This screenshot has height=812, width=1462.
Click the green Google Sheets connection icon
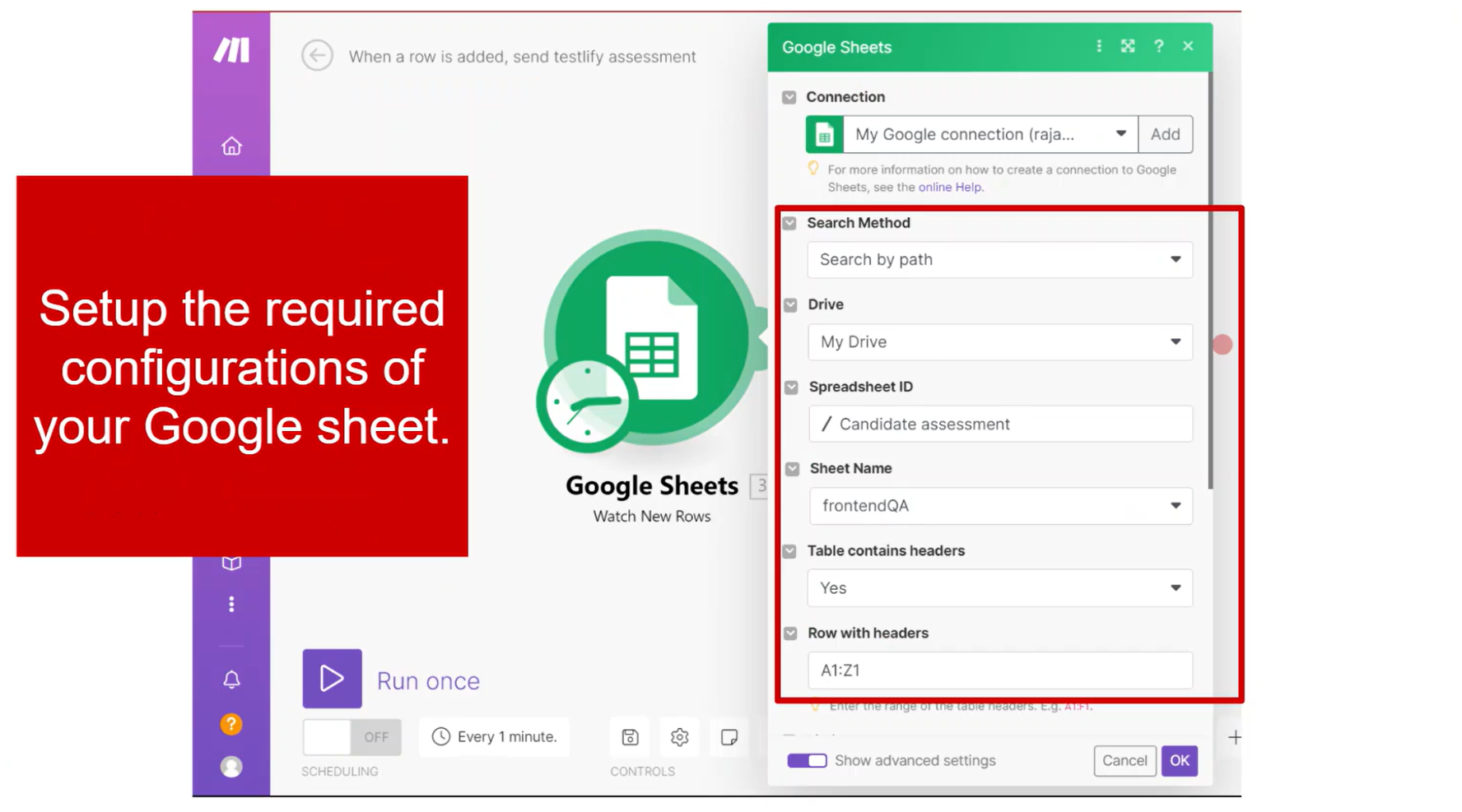(x=824, y=134)
